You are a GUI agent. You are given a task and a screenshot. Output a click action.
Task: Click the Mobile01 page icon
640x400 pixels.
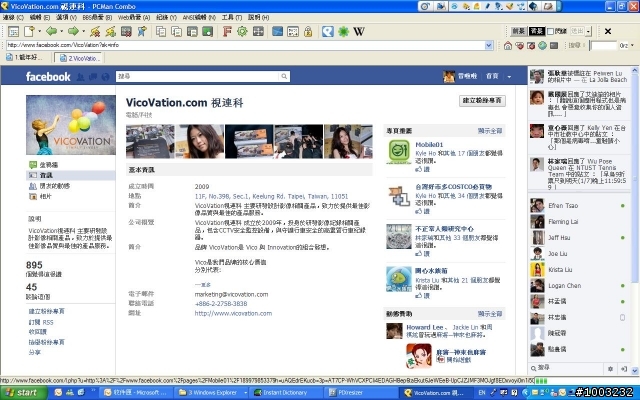pos(399,152)
